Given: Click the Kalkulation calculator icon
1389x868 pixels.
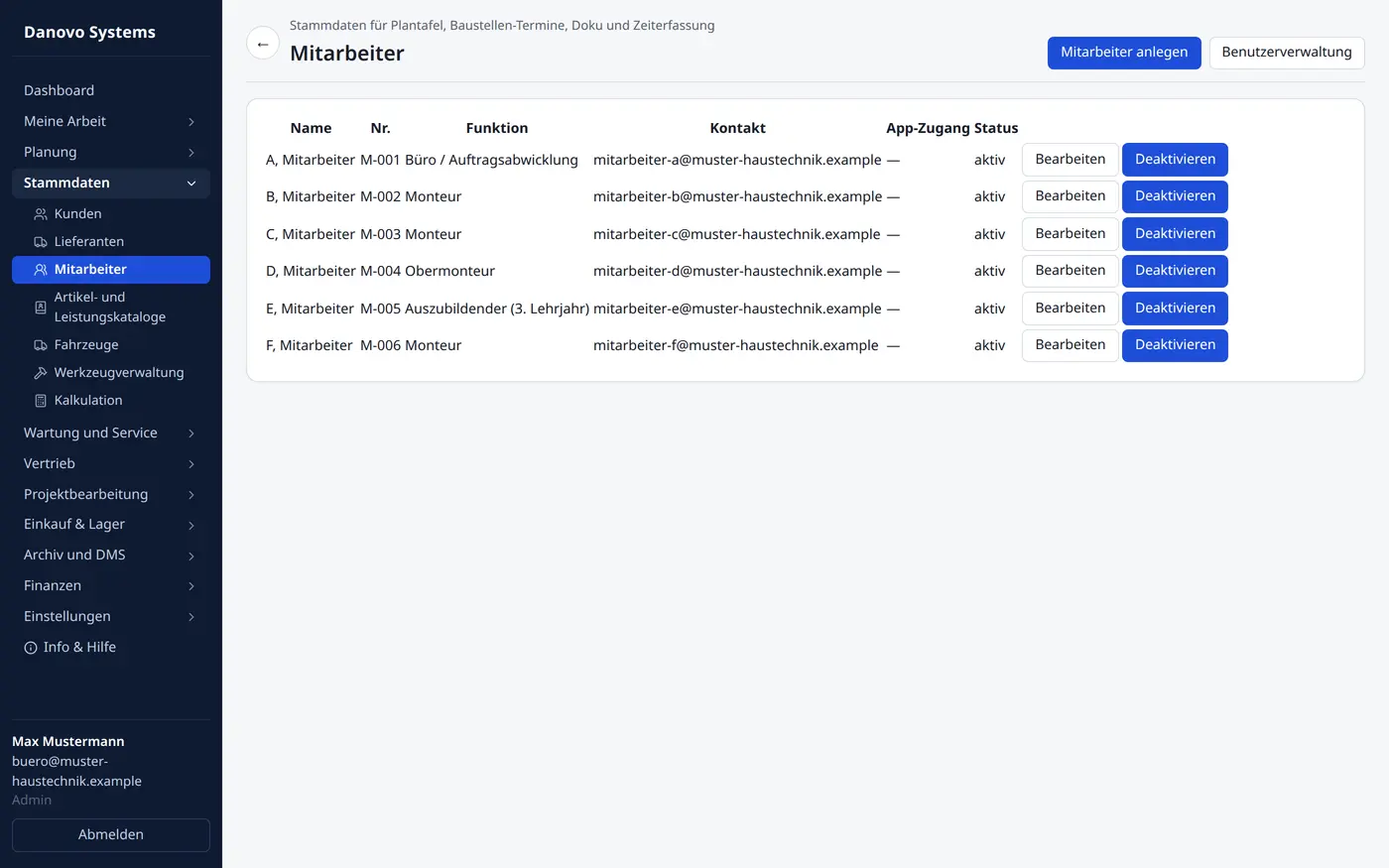Looking at the screenshot, I should point(41,401).
